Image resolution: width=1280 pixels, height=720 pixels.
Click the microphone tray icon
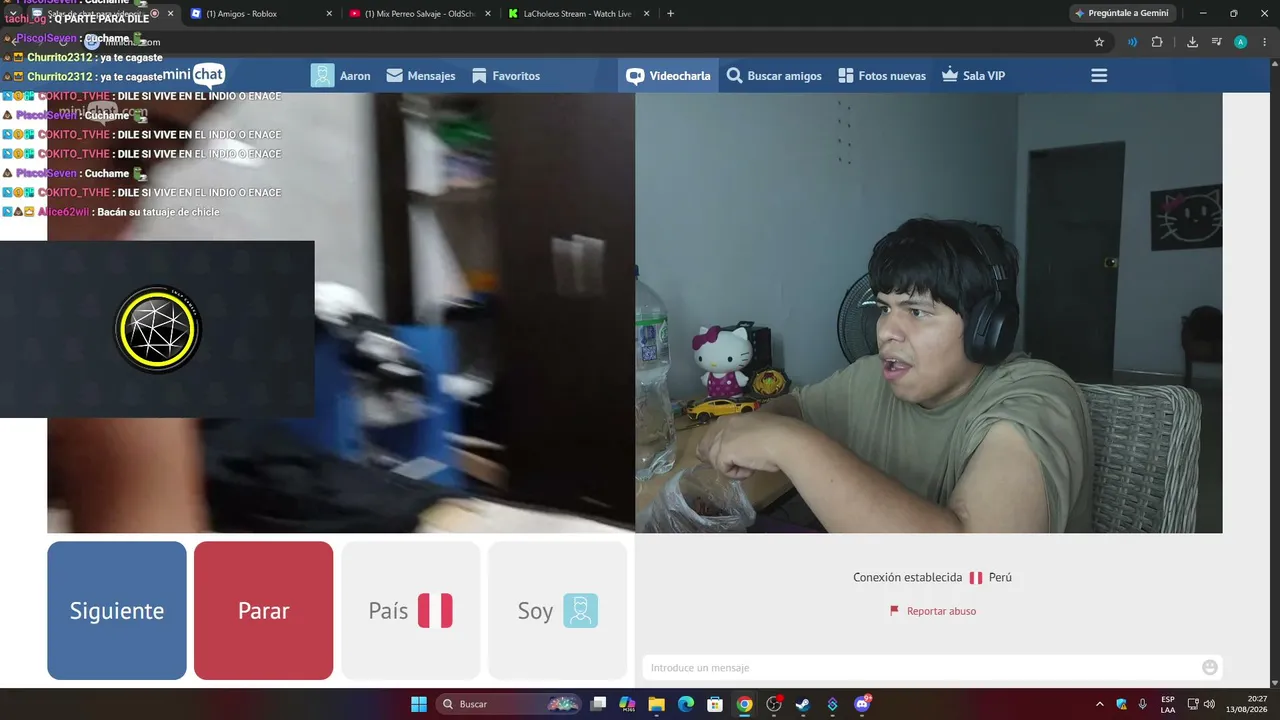1143,704
